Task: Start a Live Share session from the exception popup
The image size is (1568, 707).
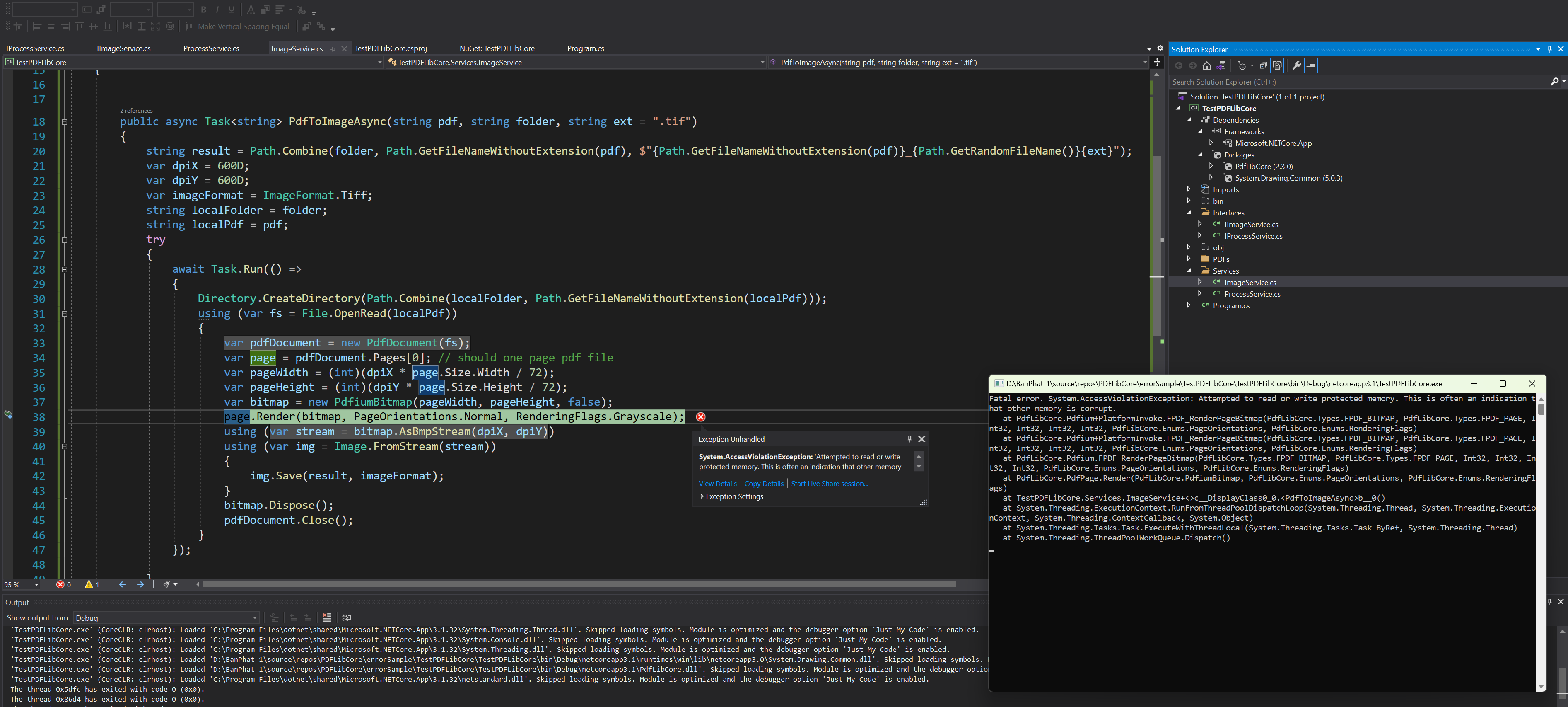Action: tap(829, 483)
